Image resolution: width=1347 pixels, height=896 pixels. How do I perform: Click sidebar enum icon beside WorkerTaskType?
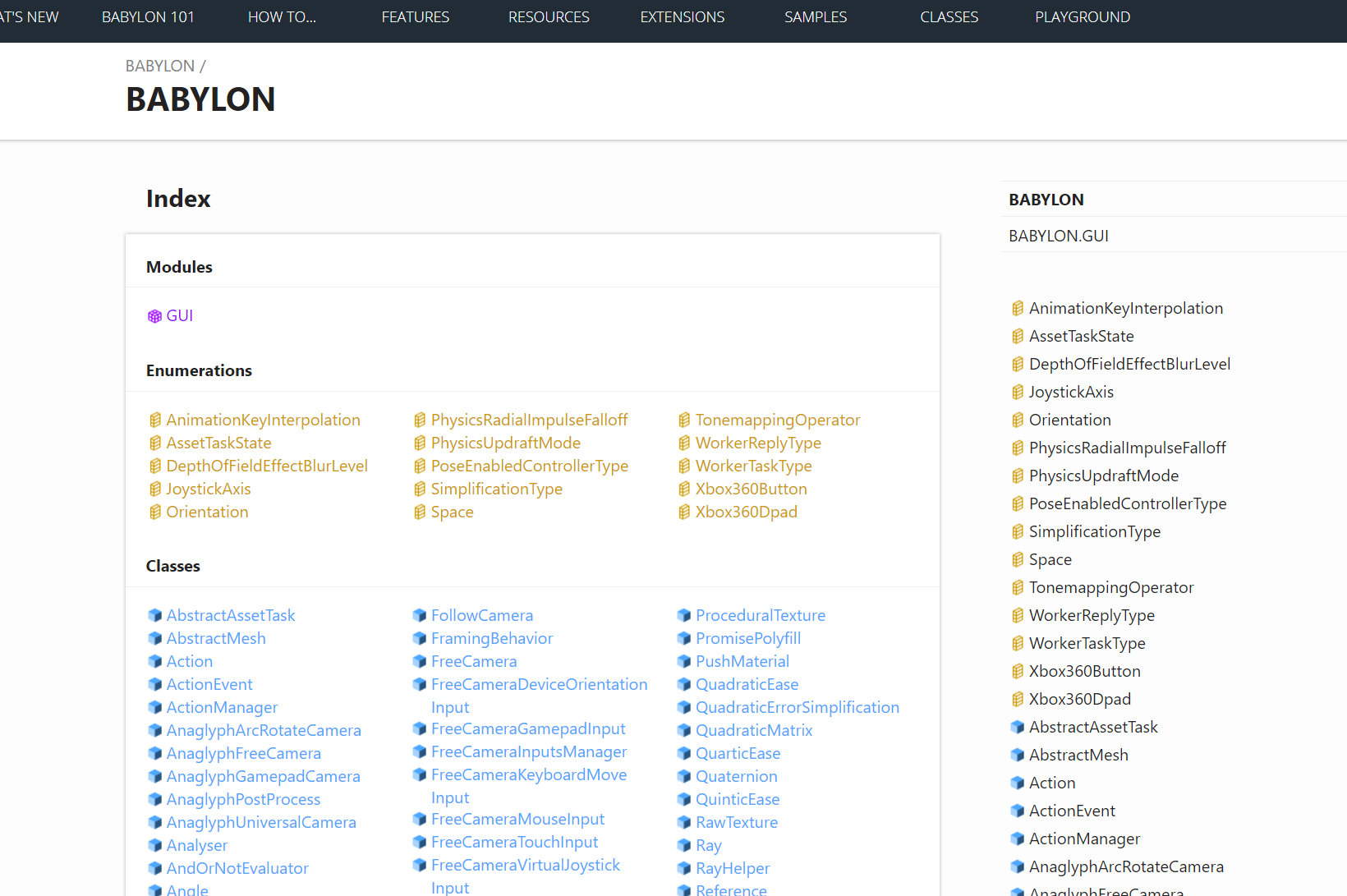[x=1018, y=644]
